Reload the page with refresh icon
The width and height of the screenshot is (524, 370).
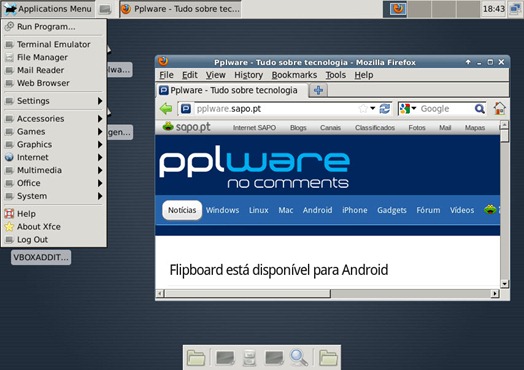(x=385, y=109)
